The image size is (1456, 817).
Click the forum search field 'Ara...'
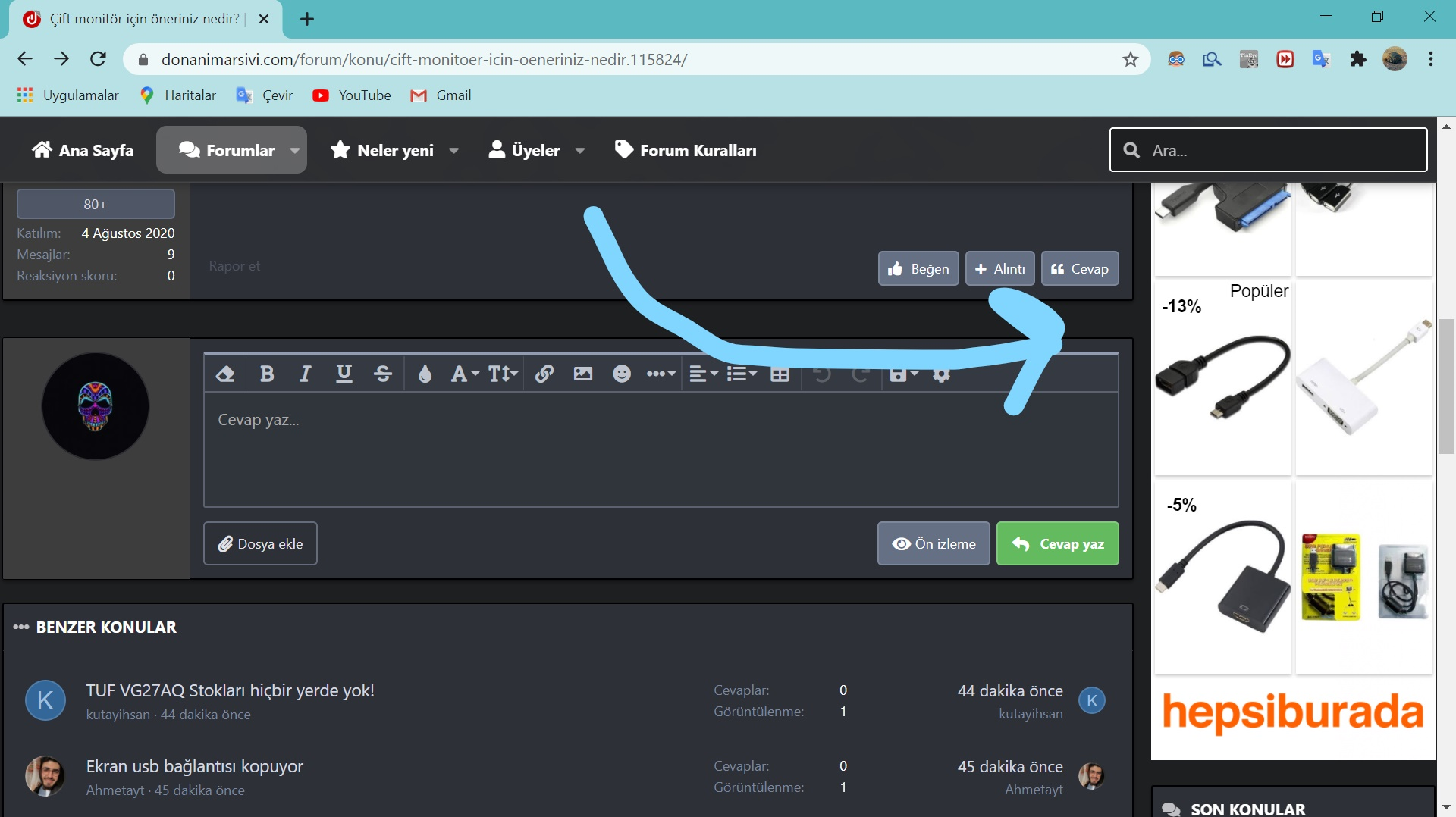(x=1269, y=150)
